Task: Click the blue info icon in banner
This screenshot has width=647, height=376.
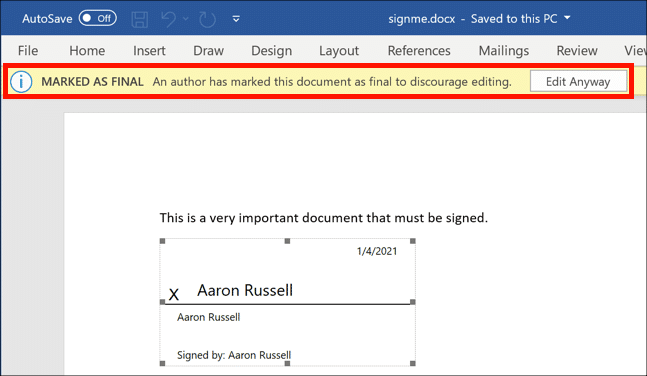Action: click(21, 81)
